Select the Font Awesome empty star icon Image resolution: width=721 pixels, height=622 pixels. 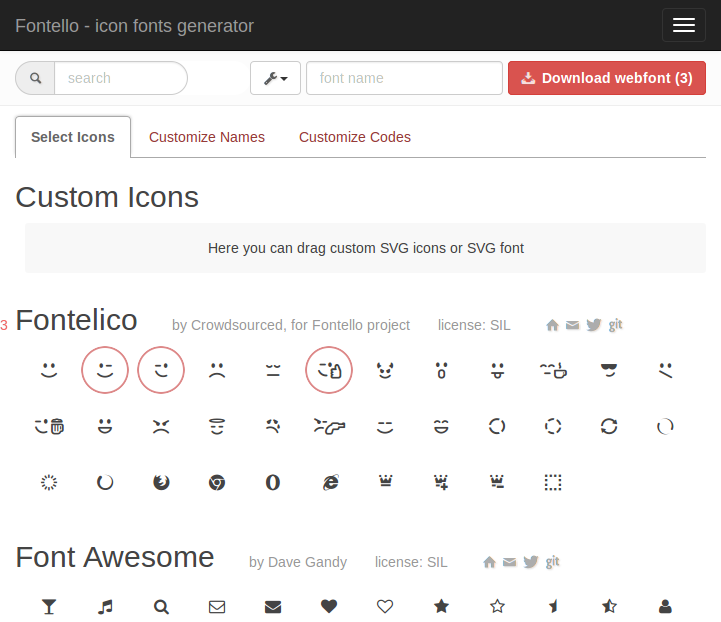(497, 606)
